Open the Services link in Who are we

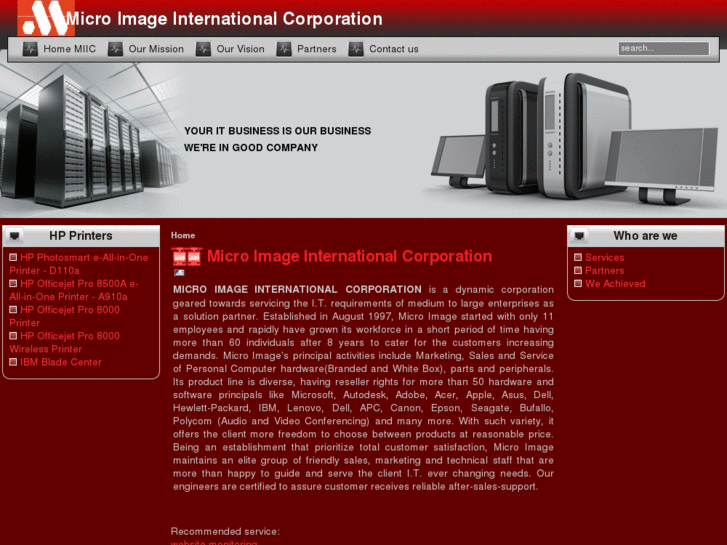coord(605,257)
